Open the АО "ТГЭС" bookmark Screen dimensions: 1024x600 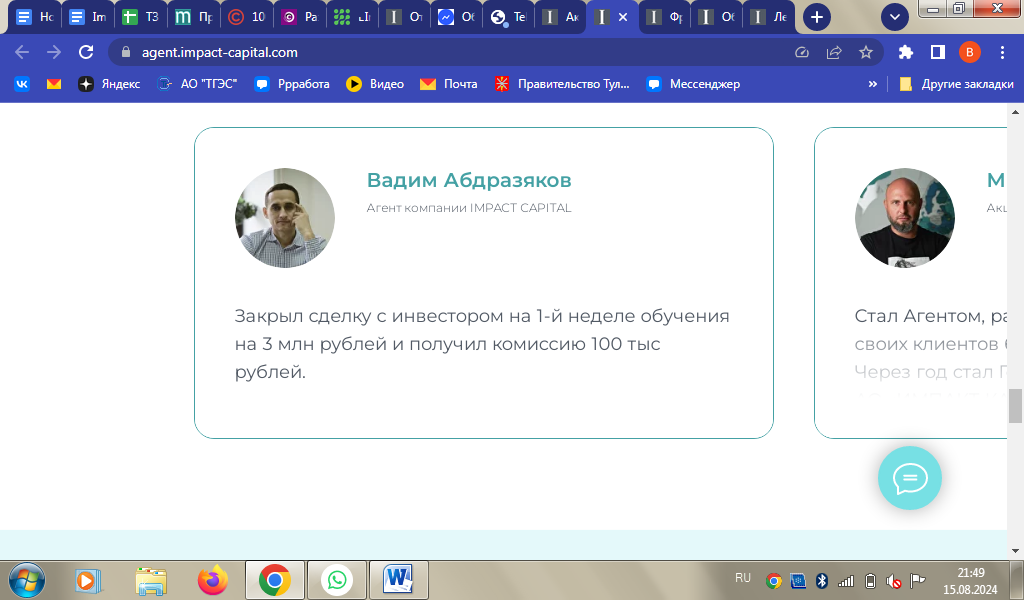(x=197, y=84)
